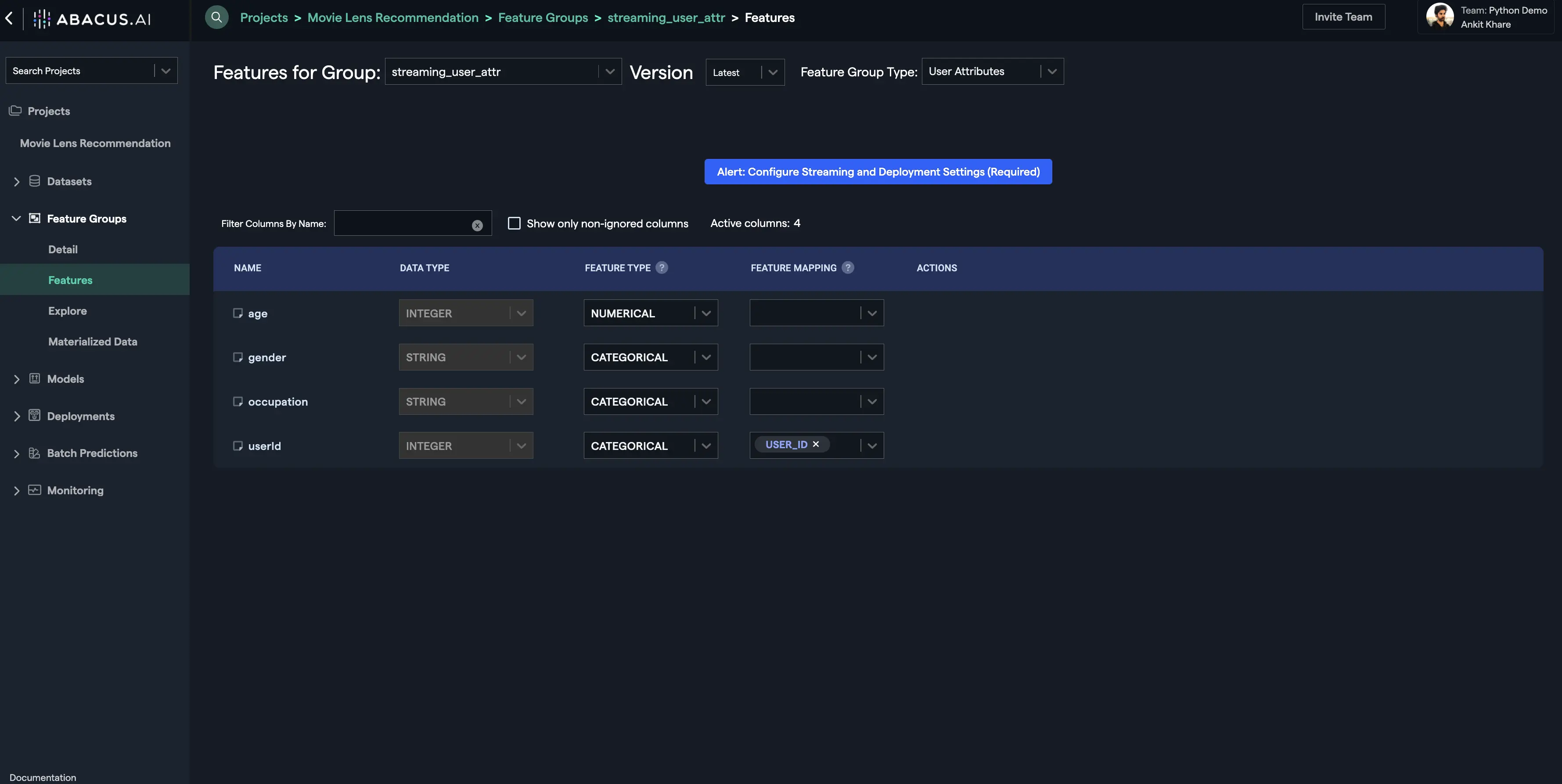This screenshot has height=784, width=1562.
Task: Click the Feature Groups breadcrumb link
Action: pos(543,17)
